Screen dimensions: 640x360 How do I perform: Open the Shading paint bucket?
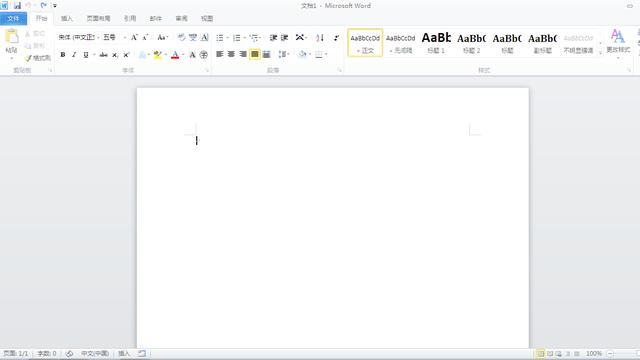pyautogui.click(x=302, y=54)
